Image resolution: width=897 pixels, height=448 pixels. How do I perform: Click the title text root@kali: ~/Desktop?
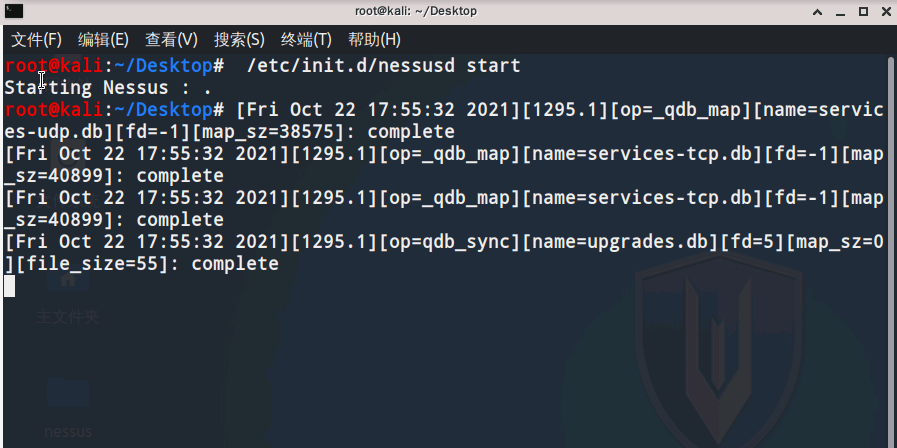click(415, 11)
